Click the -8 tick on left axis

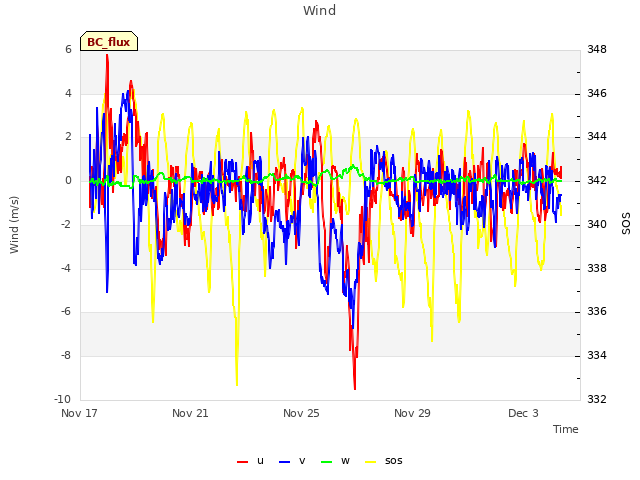65,356
